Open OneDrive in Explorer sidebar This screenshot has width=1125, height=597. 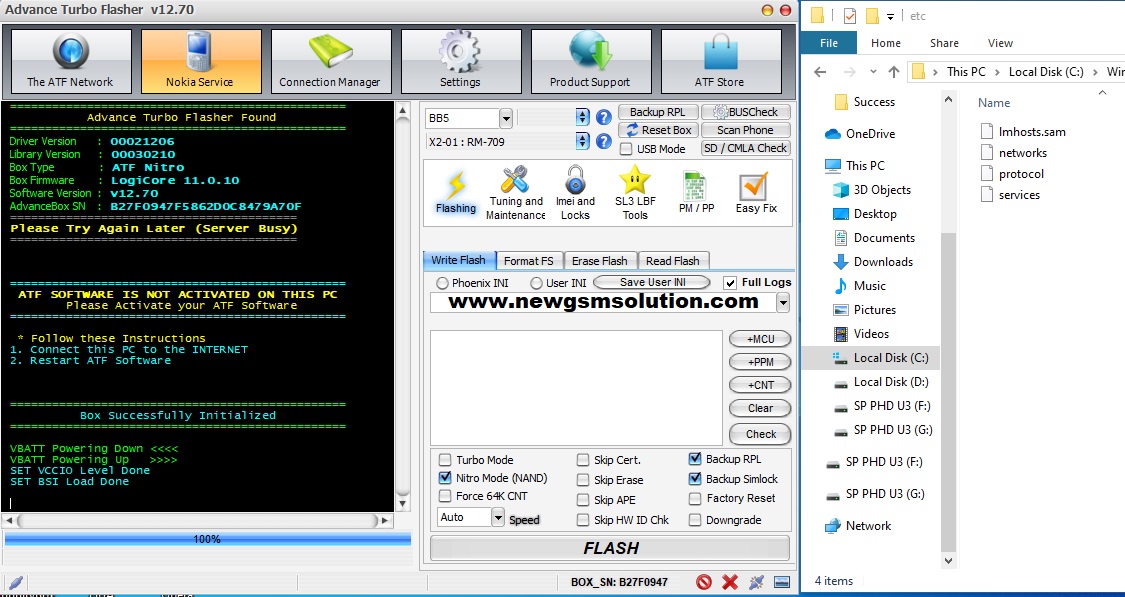(x=860, y=133)
